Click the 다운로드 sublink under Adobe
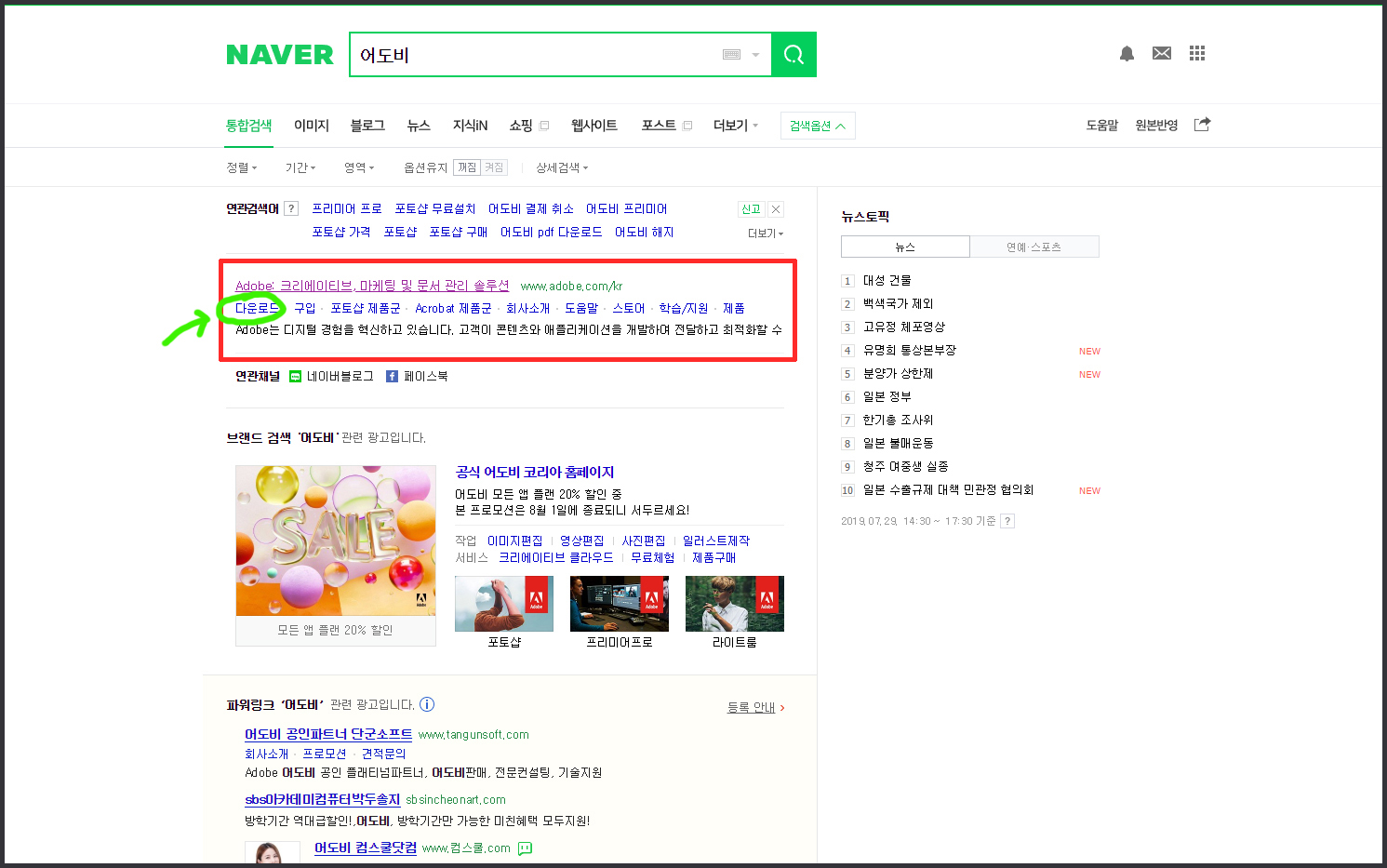This screenshot has width=1387, height=868. 257,308
